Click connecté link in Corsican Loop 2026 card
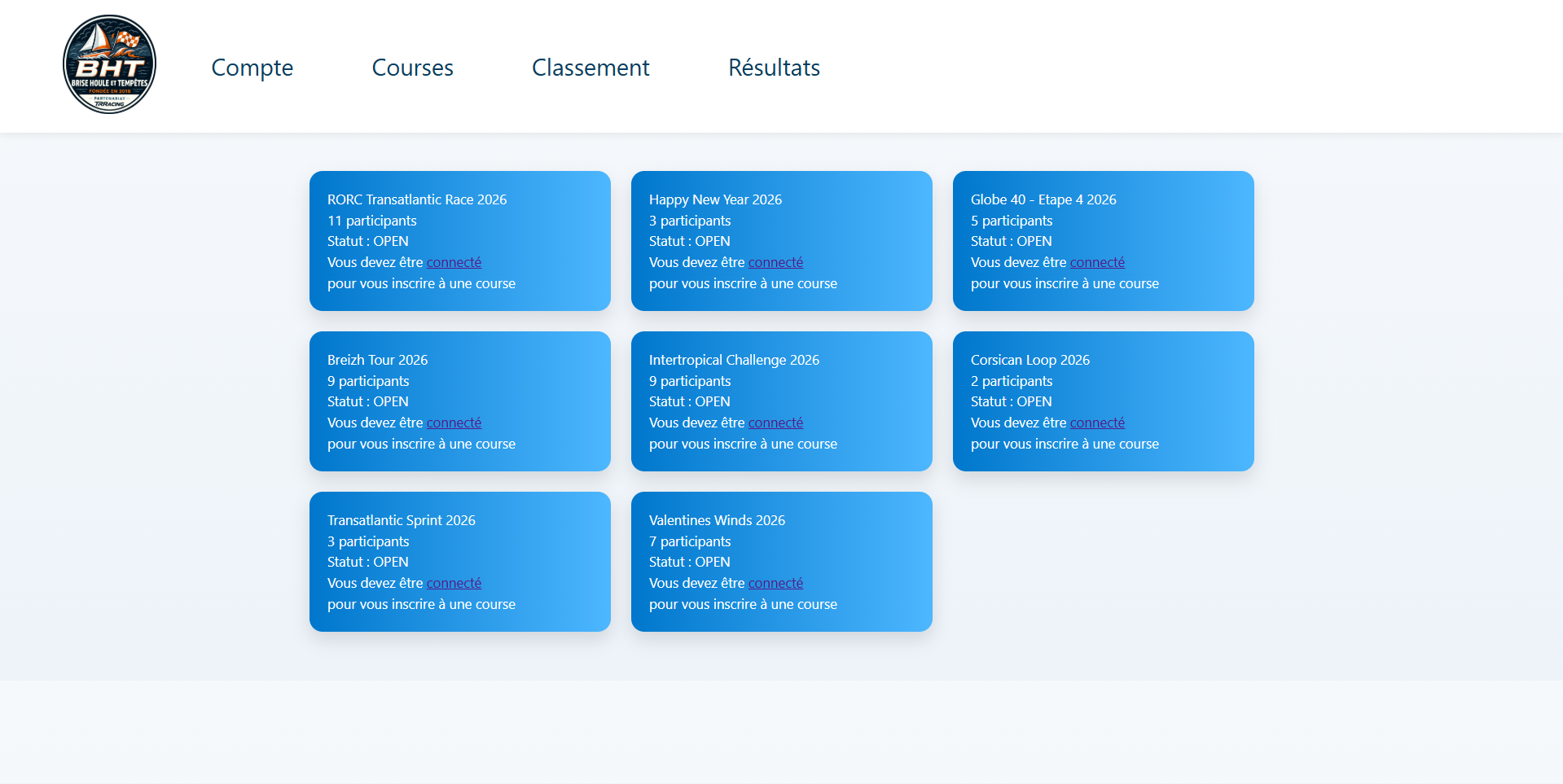Viewport: 1563px width, 784px height. coord(1097,423)
